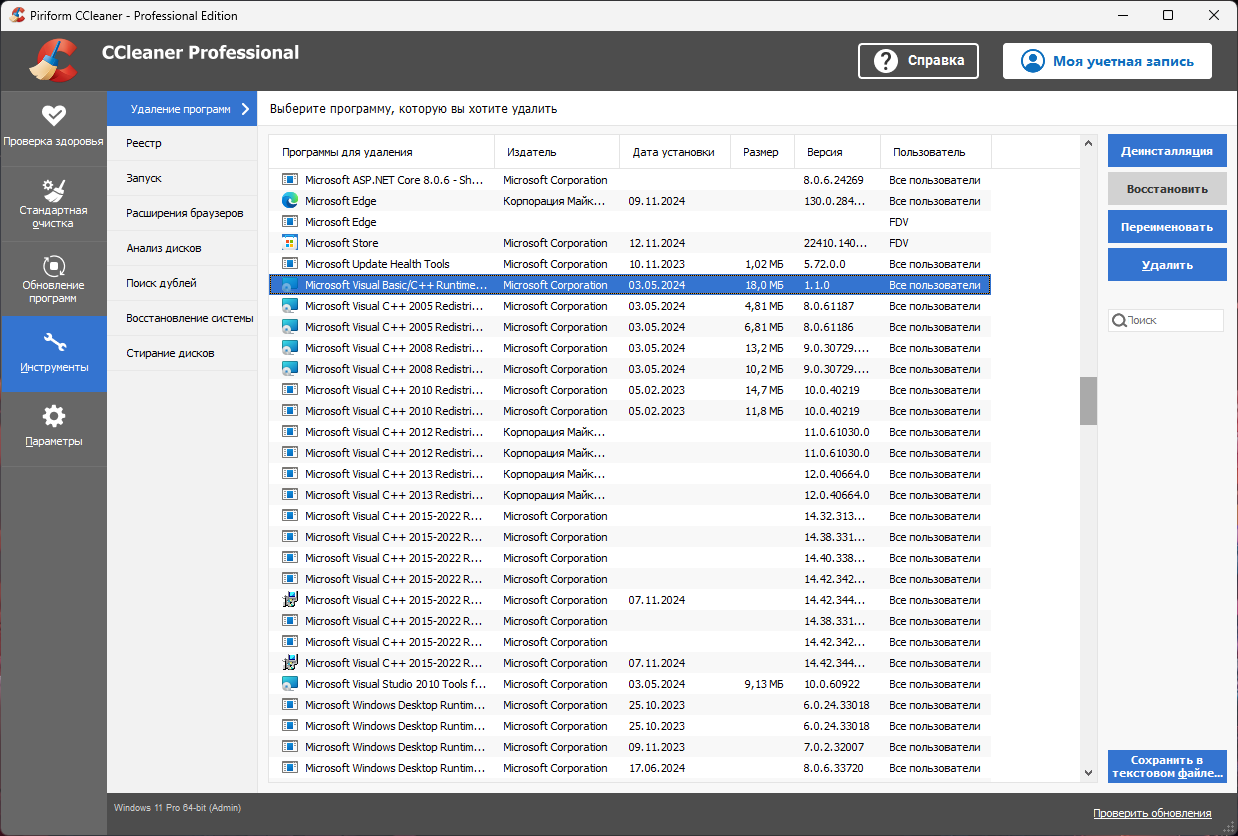Click the list scrollbar up arrow
The height and width of the screenshot is (836, 1238).
point(1089,144)
